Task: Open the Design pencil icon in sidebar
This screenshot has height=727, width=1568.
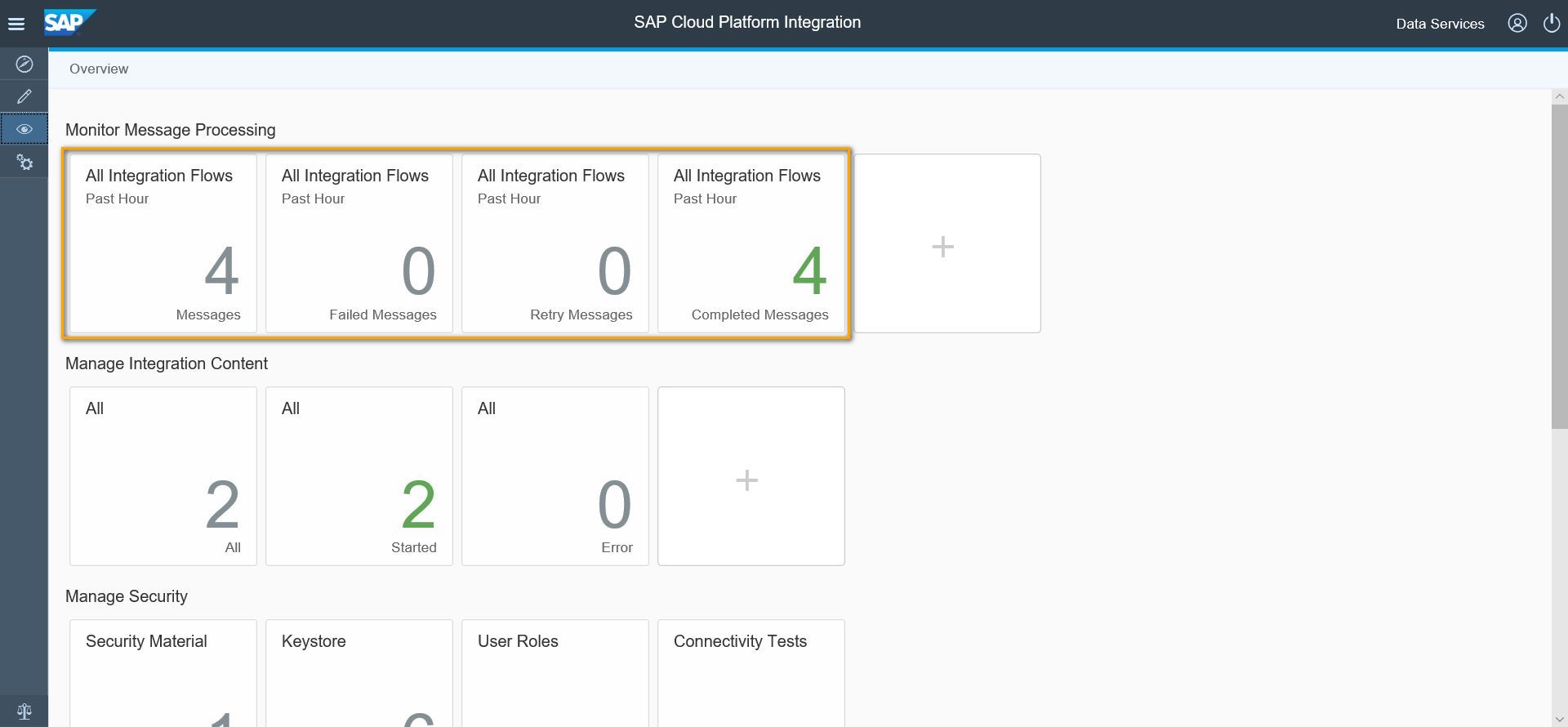Action: click(24, 96)
